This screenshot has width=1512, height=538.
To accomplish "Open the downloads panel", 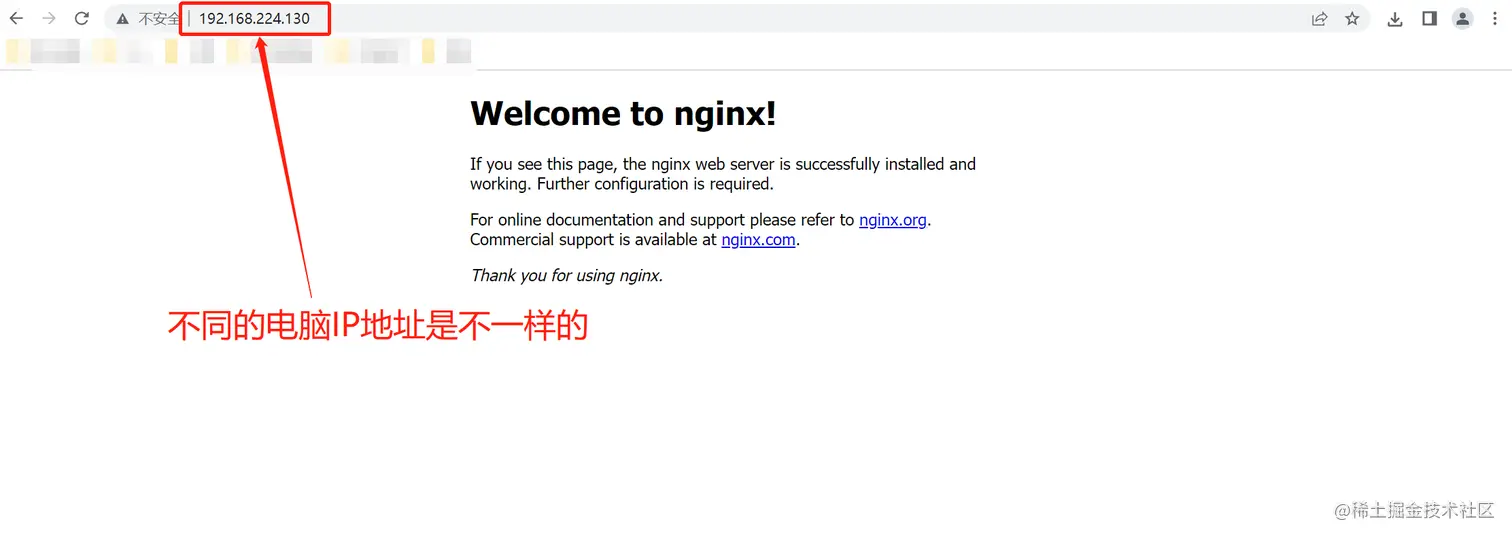I will click(x=1395, y=18).
